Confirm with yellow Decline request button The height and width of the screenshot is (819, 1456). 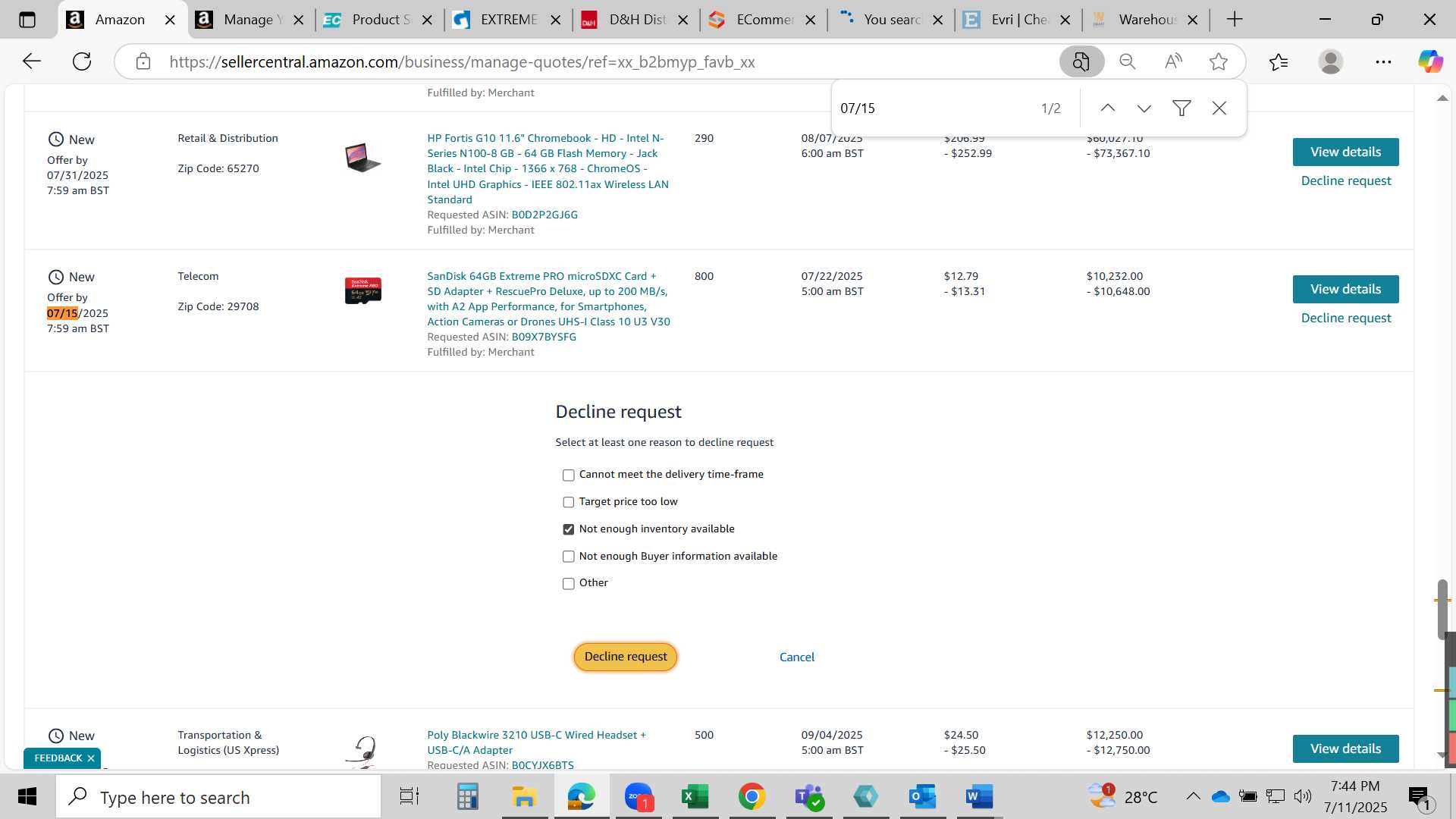point(626,657)
